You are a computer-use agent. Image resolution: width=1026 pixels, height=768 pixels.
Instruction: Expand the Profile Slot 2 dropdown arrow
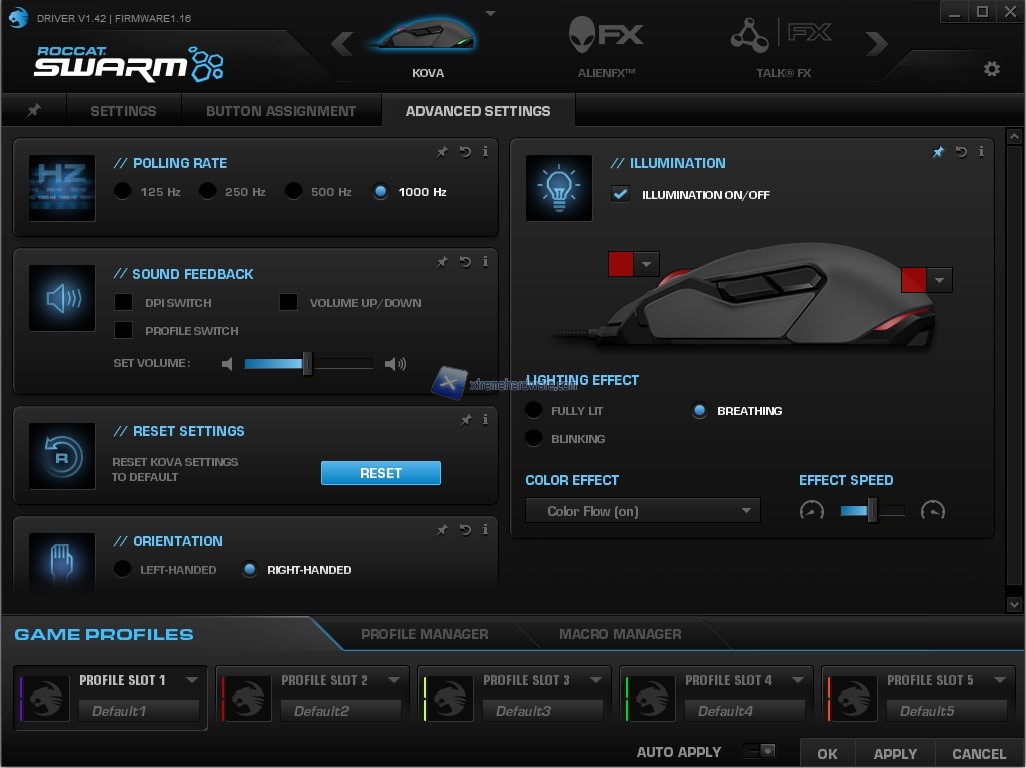click(393, 681)
